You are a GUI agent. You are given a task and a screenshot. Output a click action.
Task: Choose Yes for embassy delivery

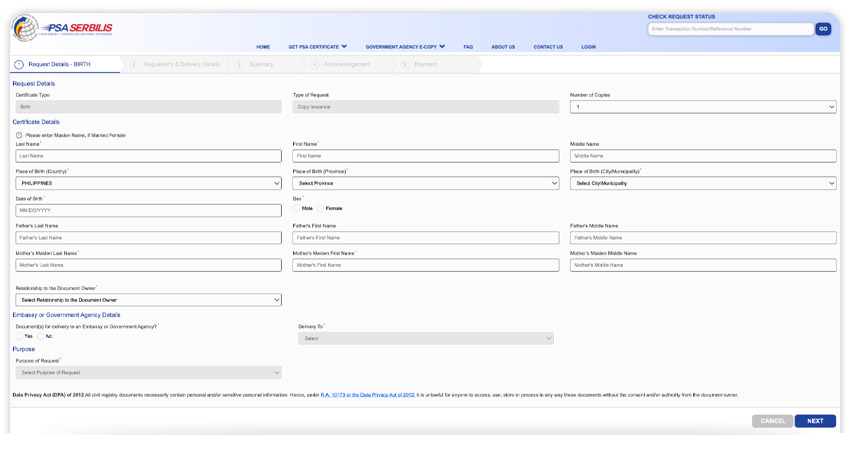[x=20, y=336]
